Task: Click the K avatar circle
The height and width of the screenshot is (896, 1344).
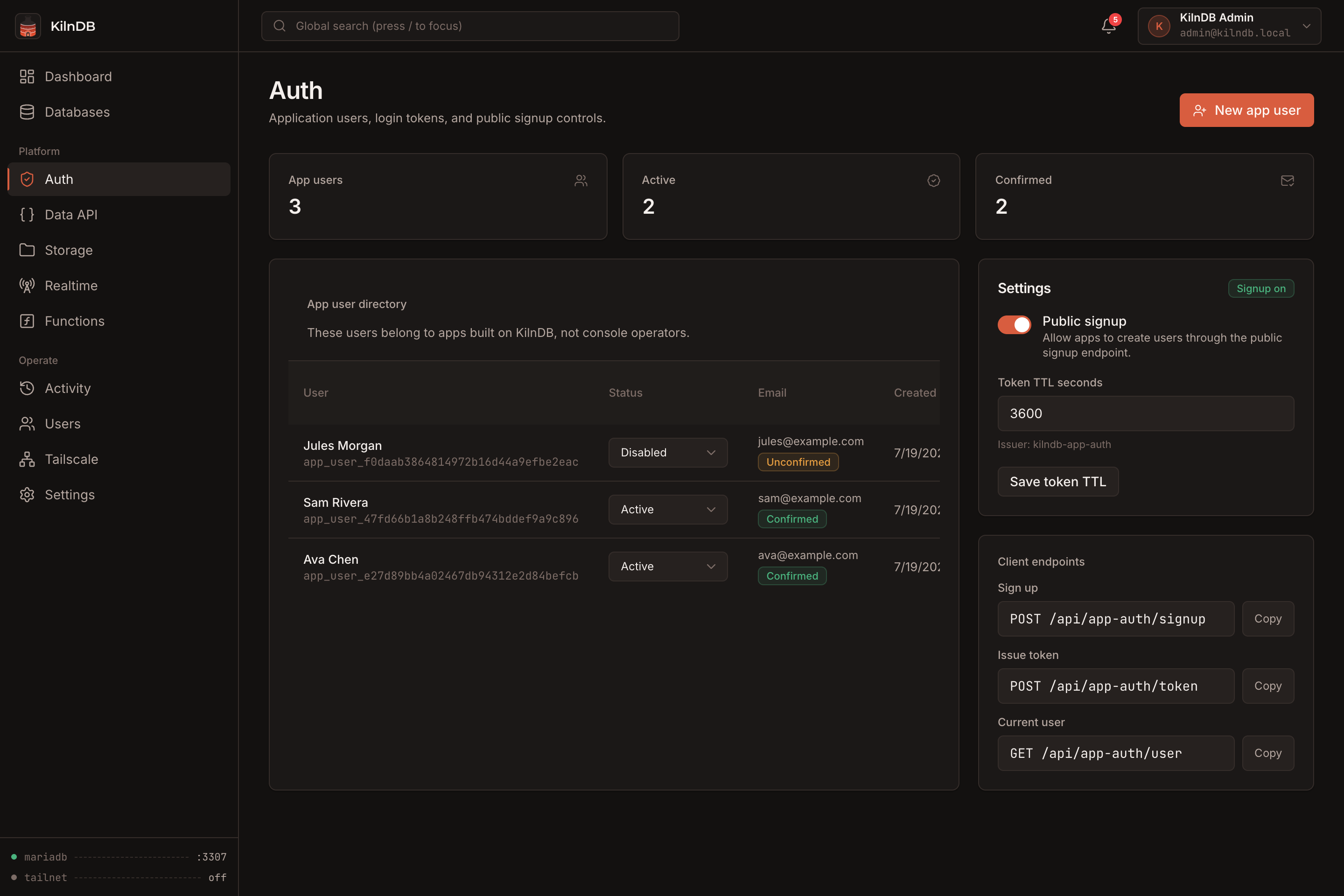Action: tap(1159, 26)
